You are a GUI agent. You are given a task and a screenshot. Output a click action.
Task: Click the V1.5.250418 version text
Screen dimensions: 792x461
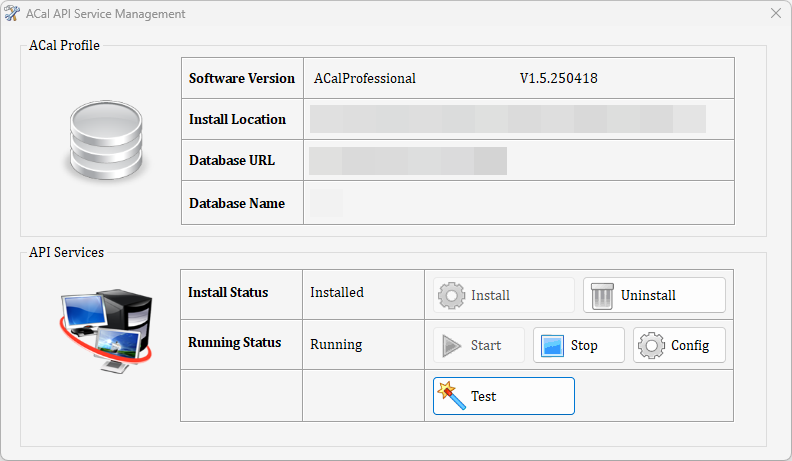pos(559,78)
